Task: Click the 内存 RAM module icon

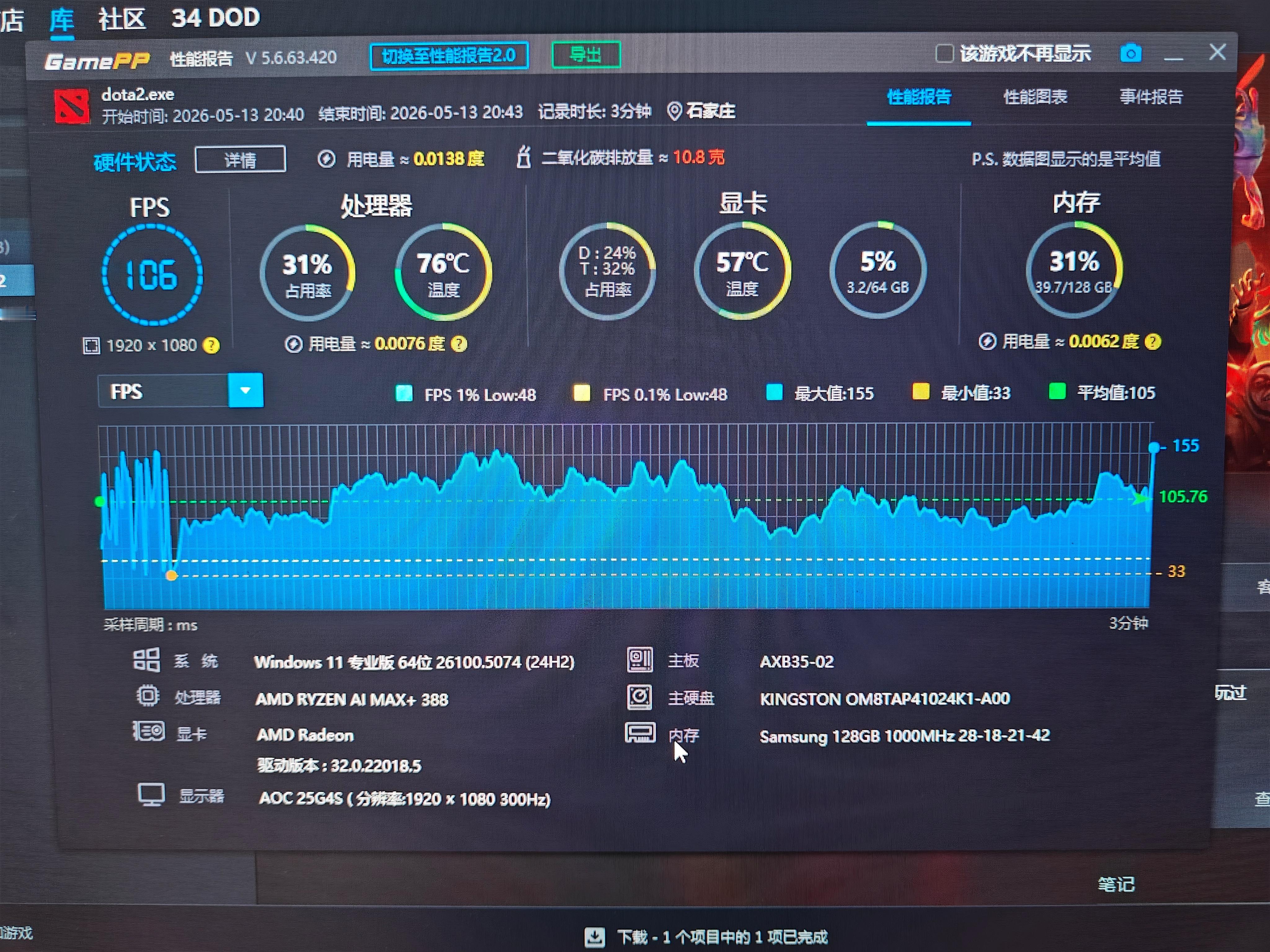Action: click(640, 733)
